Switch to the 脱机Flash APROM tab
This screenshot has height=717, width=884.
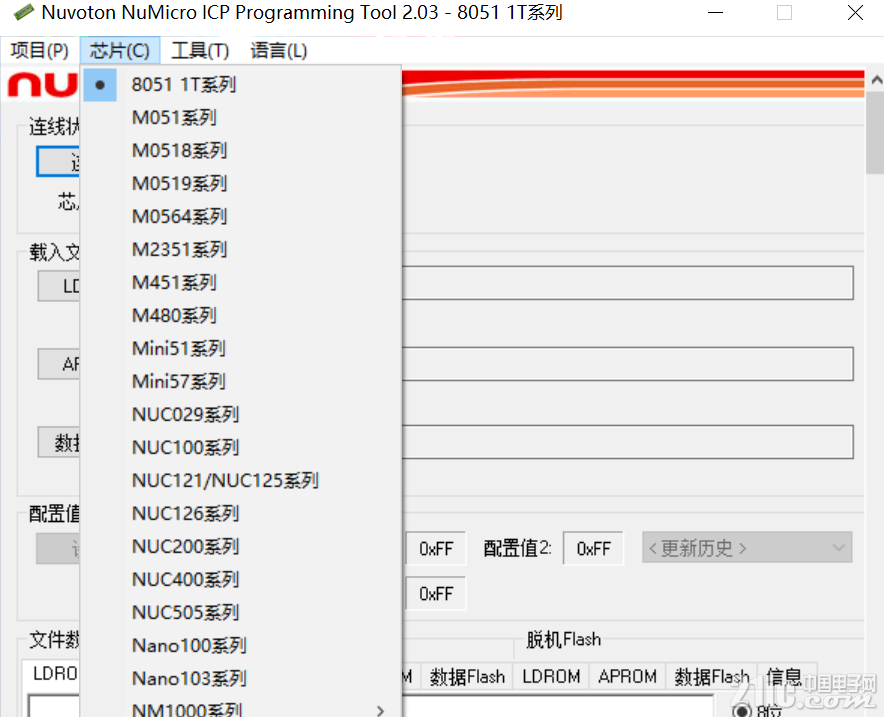627,676
